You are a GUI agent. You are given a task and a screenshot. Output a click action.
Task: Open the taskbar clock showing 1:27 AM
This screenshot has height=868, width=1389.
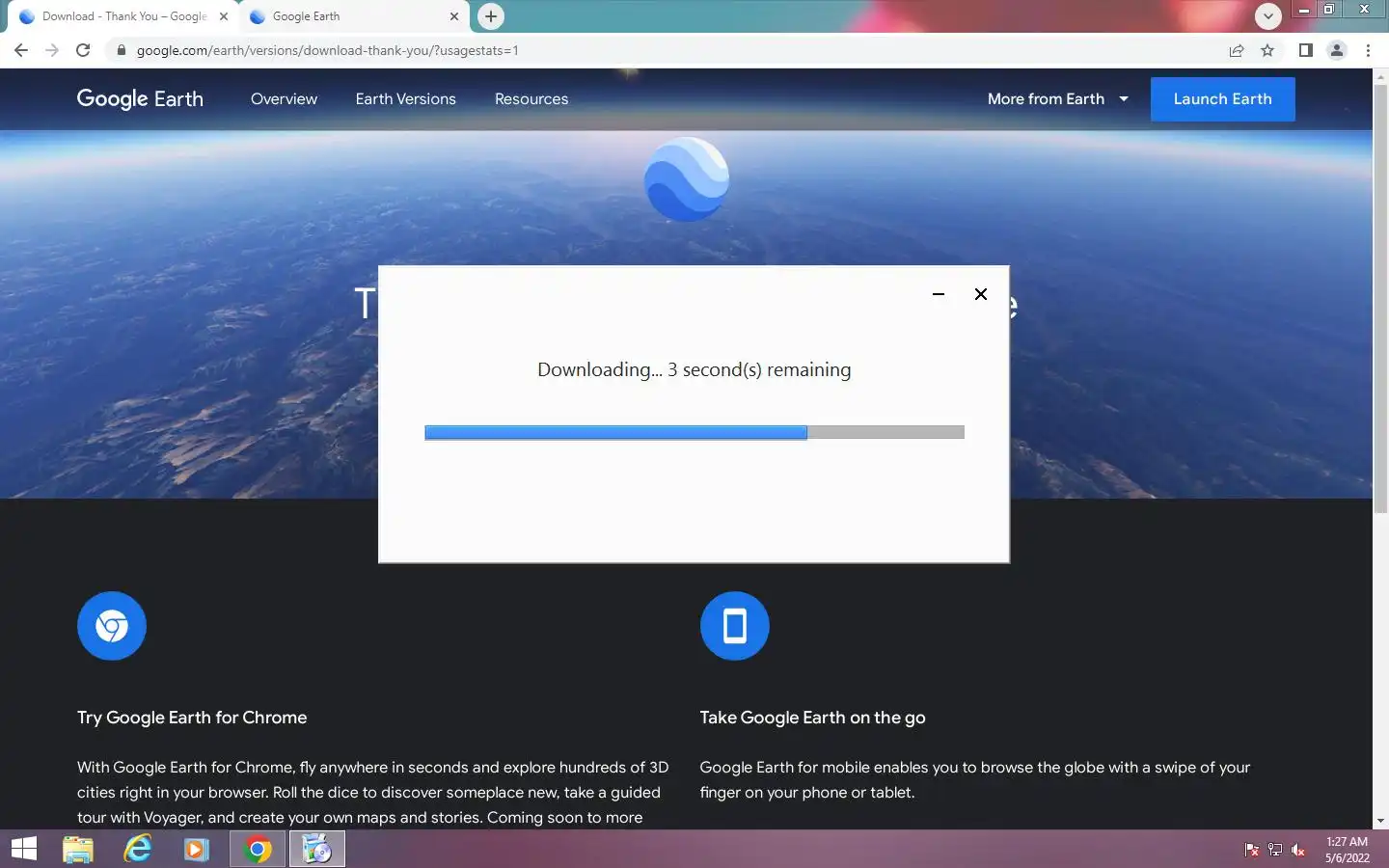pyautogui.click(x=1347, y=850)
